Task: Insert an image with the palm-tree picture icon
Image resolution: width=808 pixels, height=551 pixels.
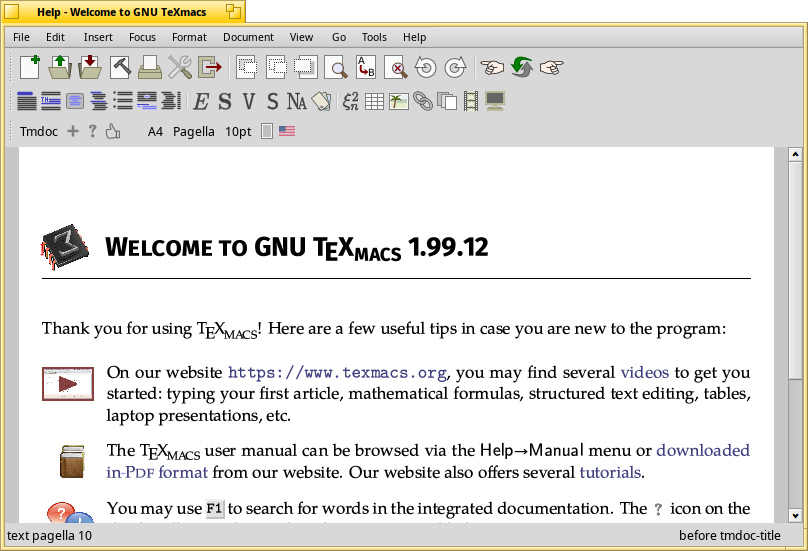Action: (x=399, y=102)
